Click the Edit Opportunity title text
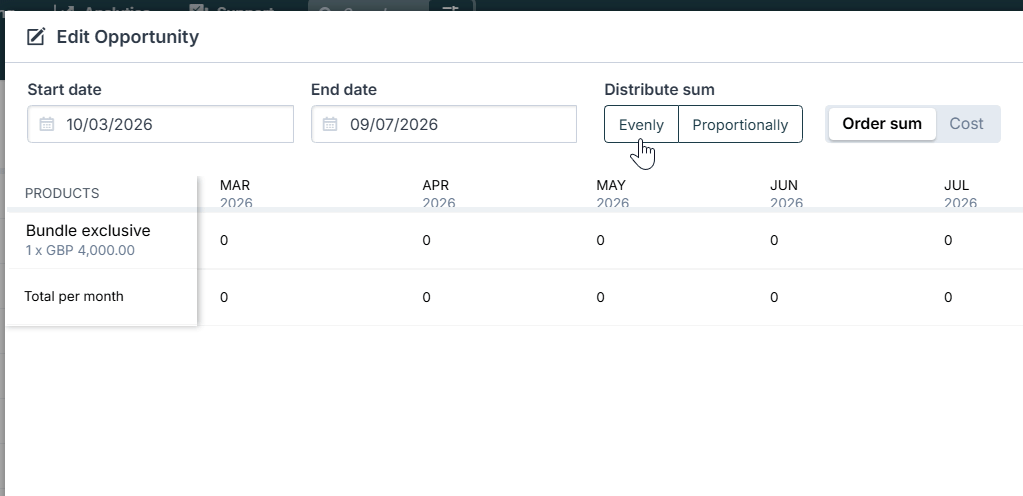Screen dimensions: 1023x496 click(x=128, y=37)
